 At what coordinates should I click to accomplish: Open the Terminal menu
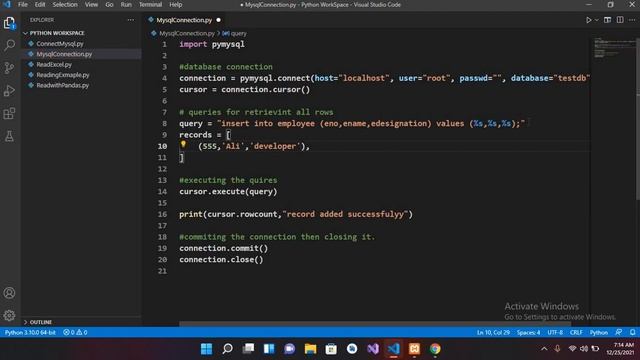[x=150, y=5]
